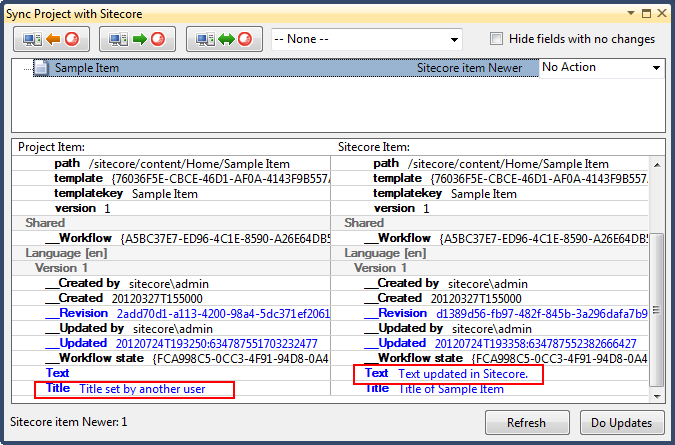The width and height of the screenshot is (675, 445).
Task: Click the comparison scrollbar down arrow
Action: [x=657, y=396]
